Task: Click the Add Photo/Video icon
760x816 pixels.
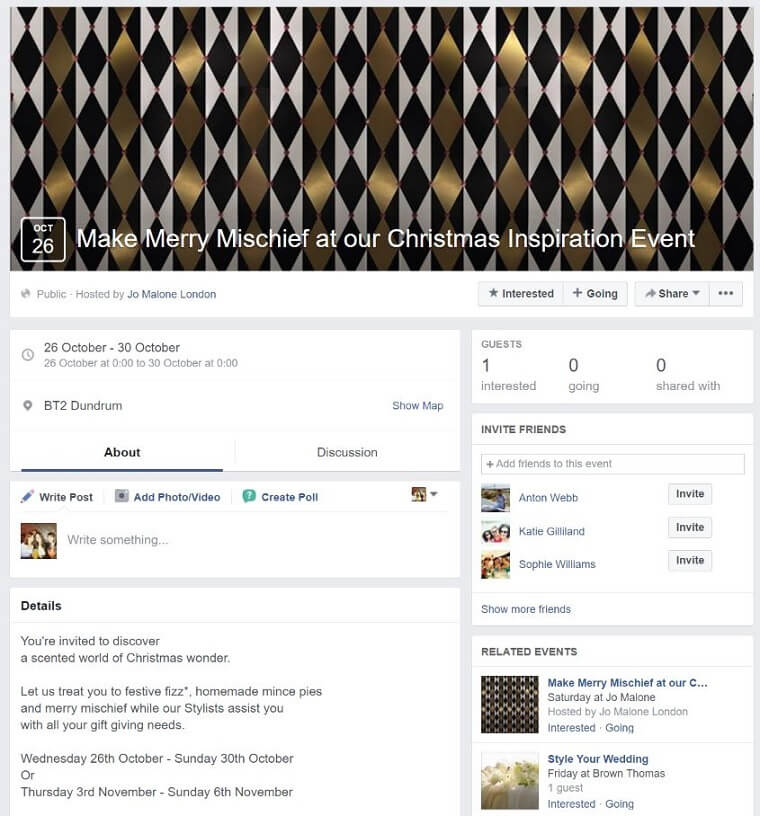Action: (121, 496)
